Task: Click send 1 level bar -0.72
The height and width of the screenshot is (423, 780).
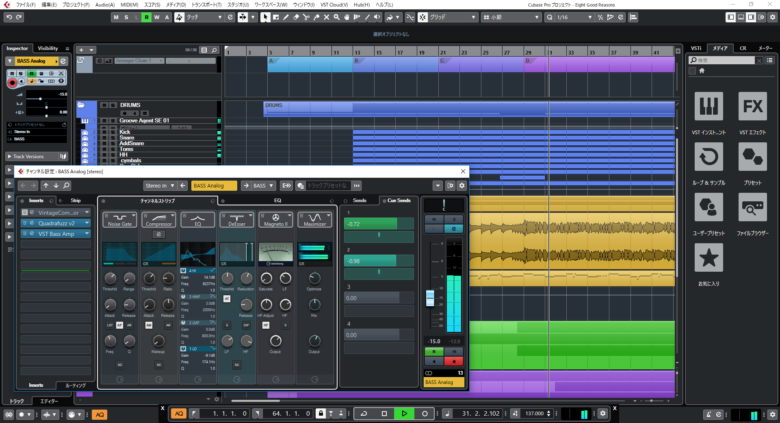Action: pyautogui.click(x=379, y=224)
